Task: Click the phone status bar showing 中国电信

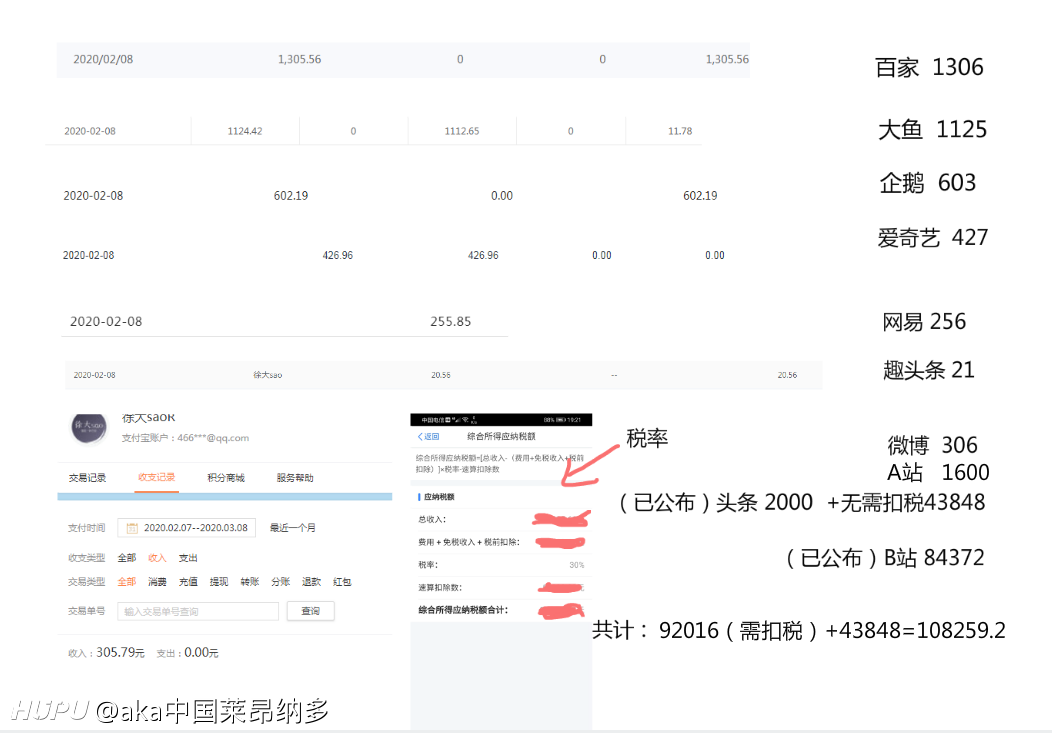Action: coord(501,420)
